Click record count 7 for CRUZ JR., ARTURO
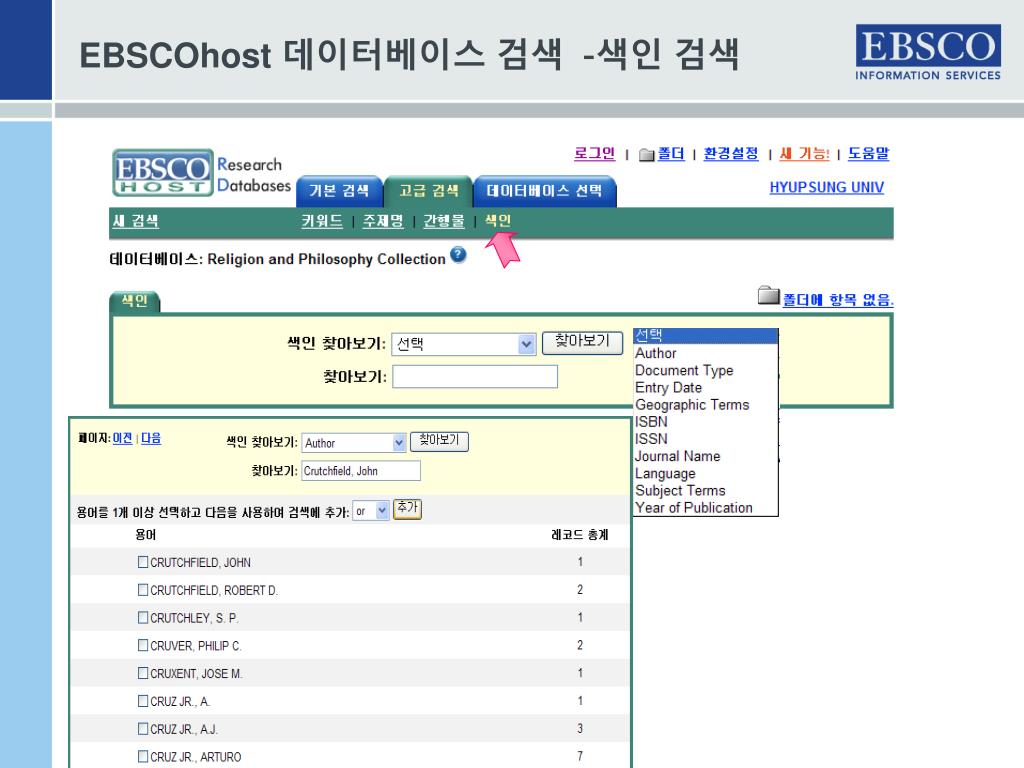The width and height of the screenshot is (1024, 768). (x=580, y=756)
